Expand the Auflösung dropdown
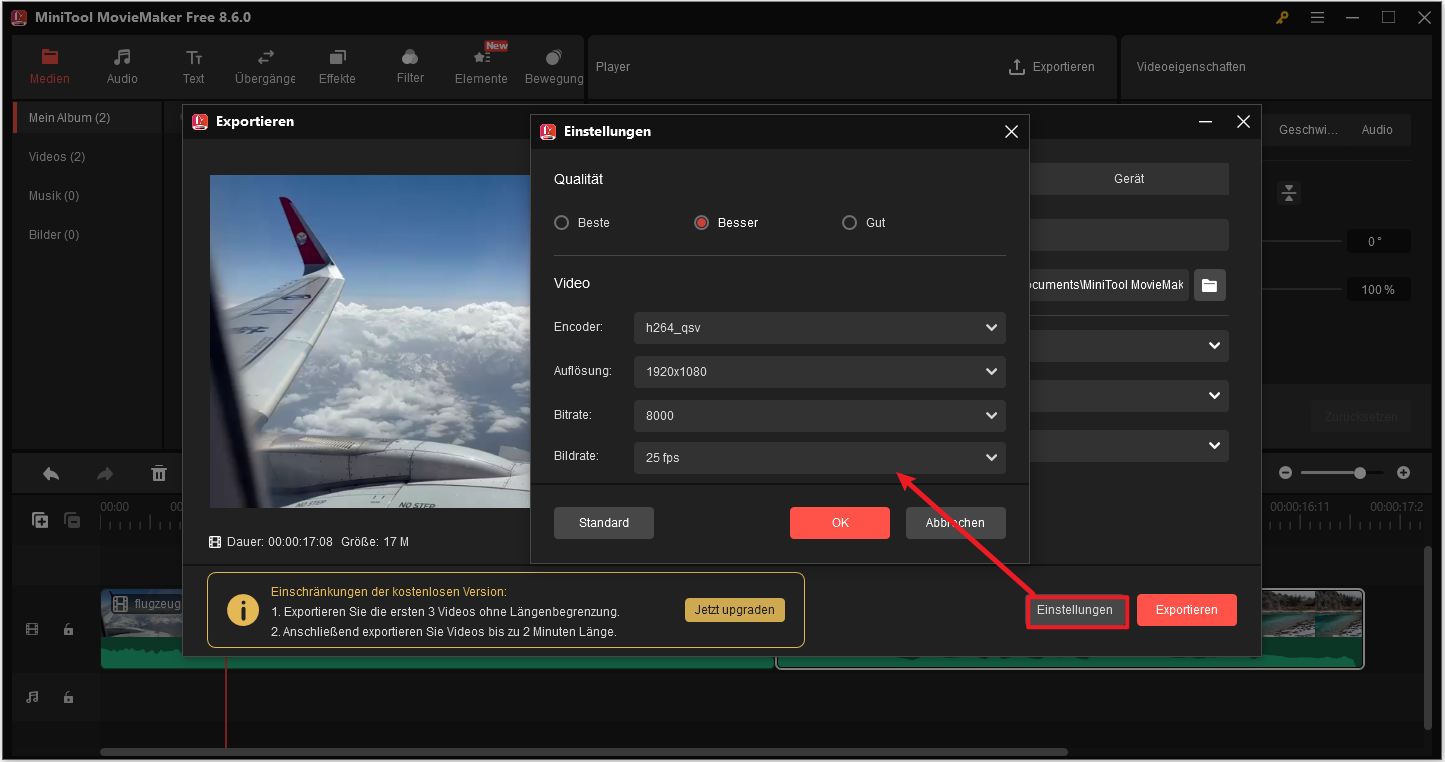Viewport: 1445px width, 762px height. tap(818, 371)
